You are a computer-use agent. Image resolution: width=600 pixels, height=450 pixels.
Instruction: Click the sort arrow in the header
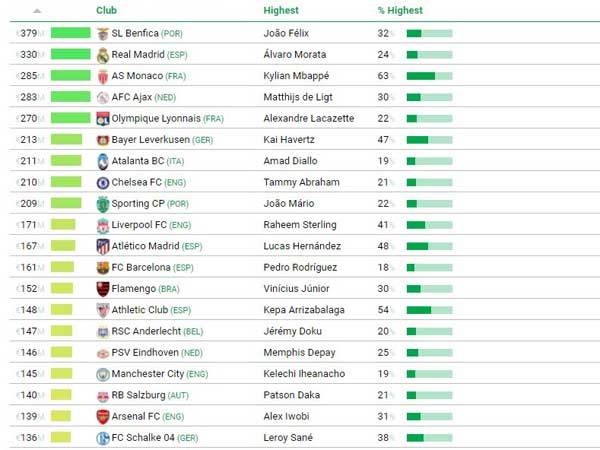(38, 11)
